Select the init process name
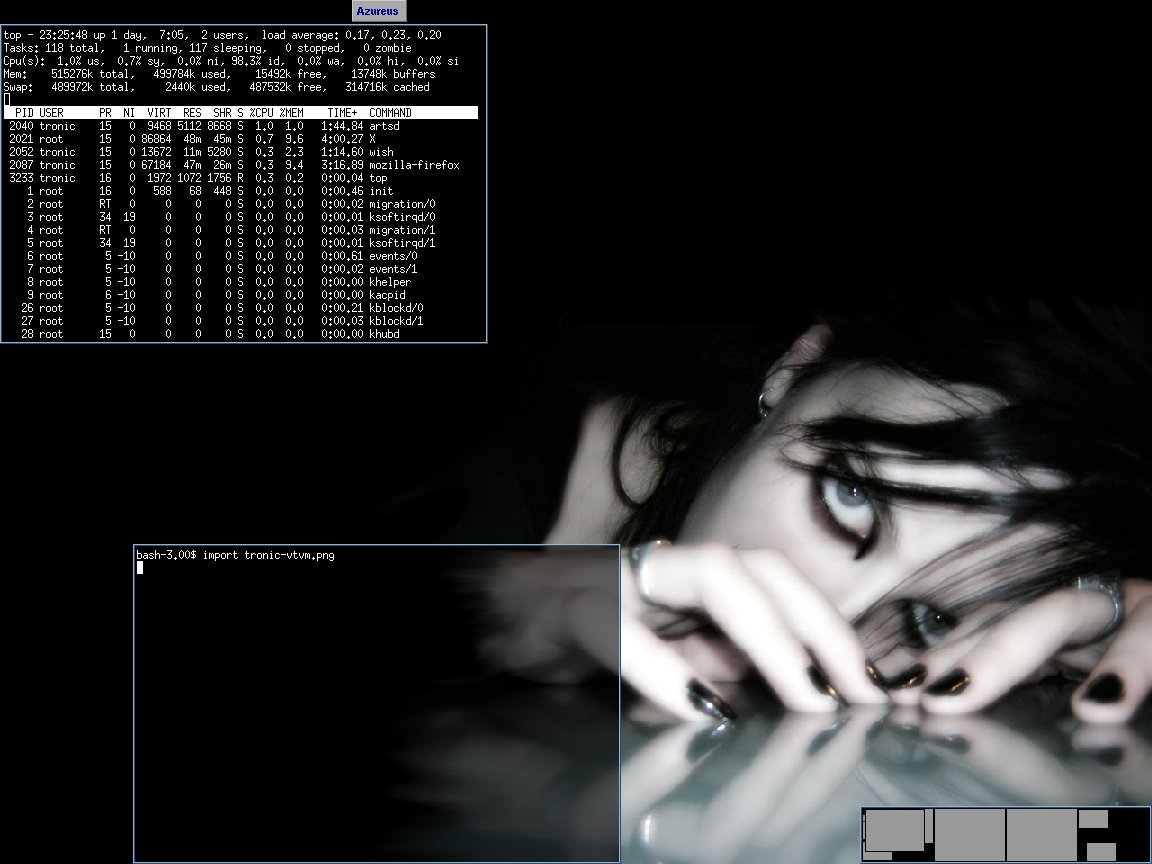Viewport: 1152px width, 864px height. (x=381, y=191)
